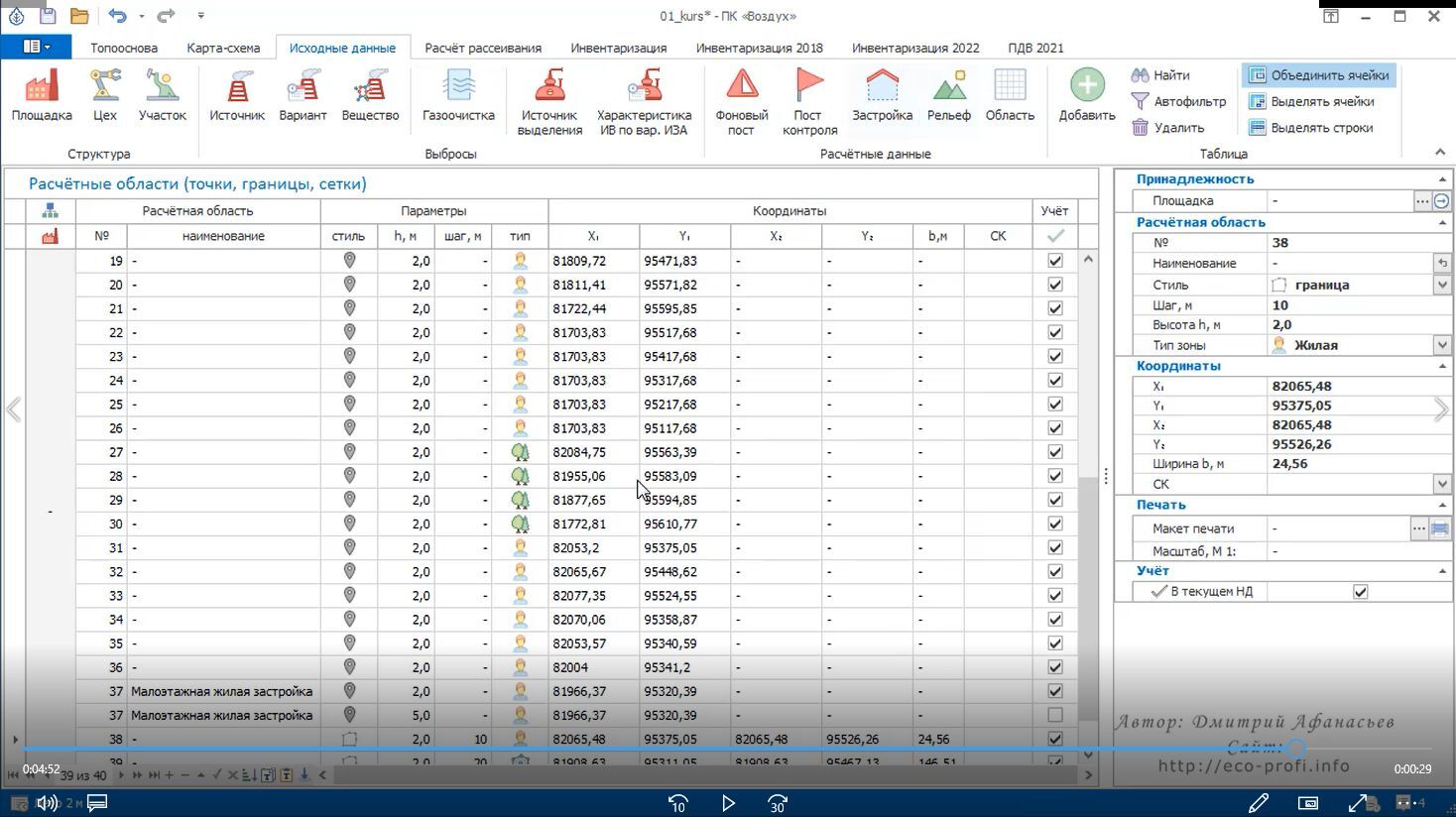Viewport: 1456px width, 817px height.
Task: Click the green Добавить button
Action: [x=1087, y=95]
